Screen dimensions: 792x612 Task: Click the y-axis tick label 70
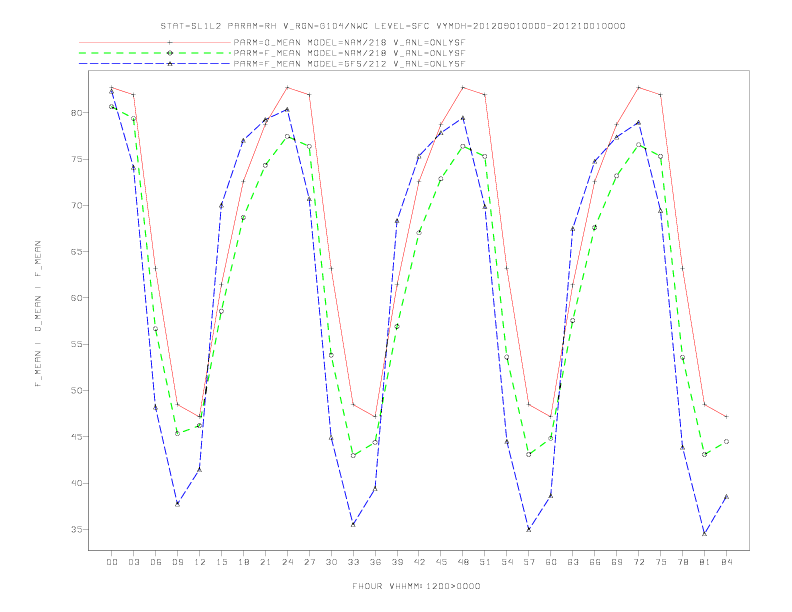tap(76, 206)
